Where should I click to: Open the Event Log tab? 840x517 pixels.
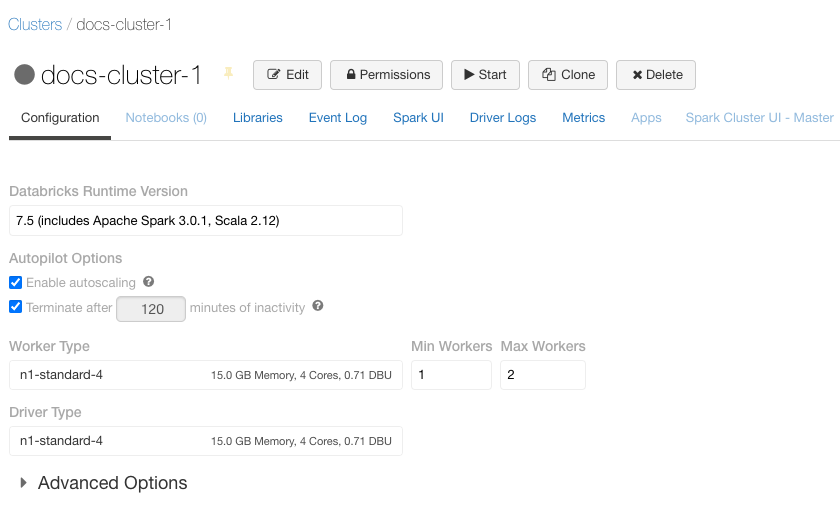tap(338, 118)
